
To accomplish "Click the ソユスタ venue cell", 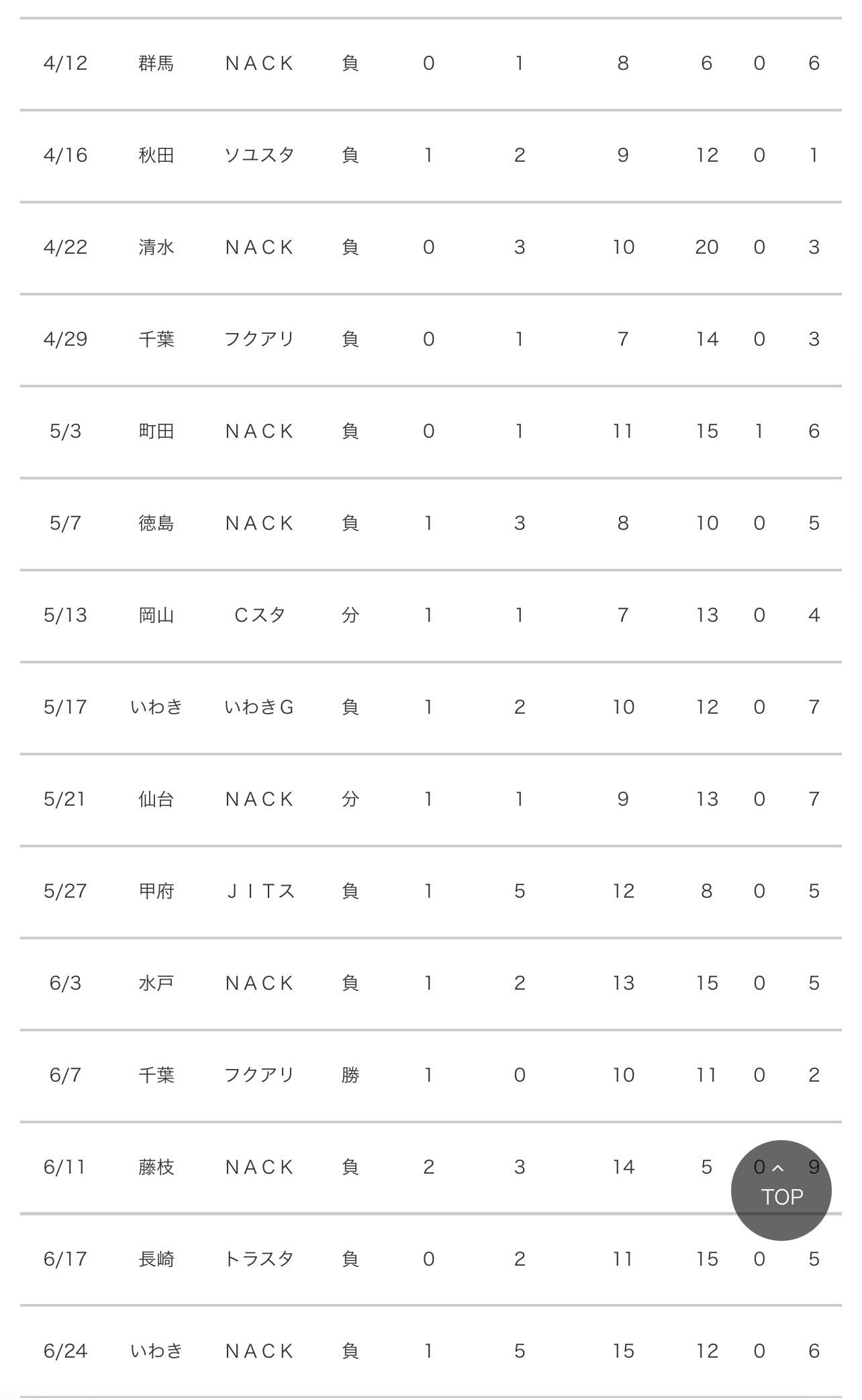I will click(259, 155).
